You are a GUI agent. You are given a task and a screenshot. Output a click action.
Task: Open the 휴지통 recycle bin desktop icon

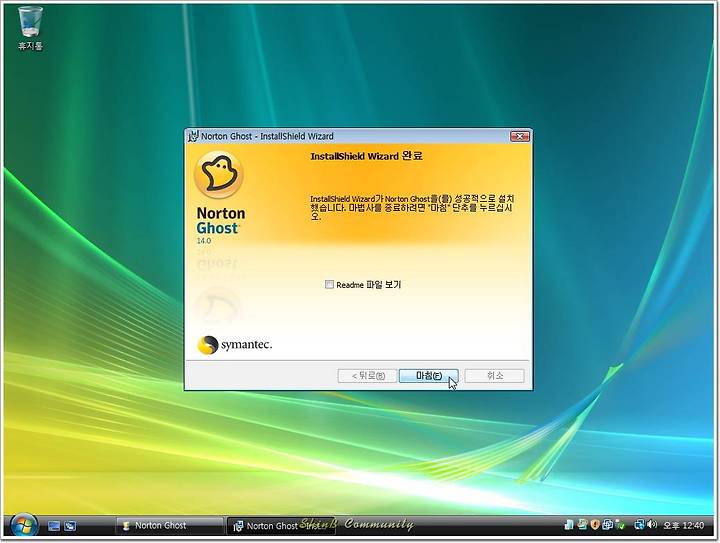[30, 28]
